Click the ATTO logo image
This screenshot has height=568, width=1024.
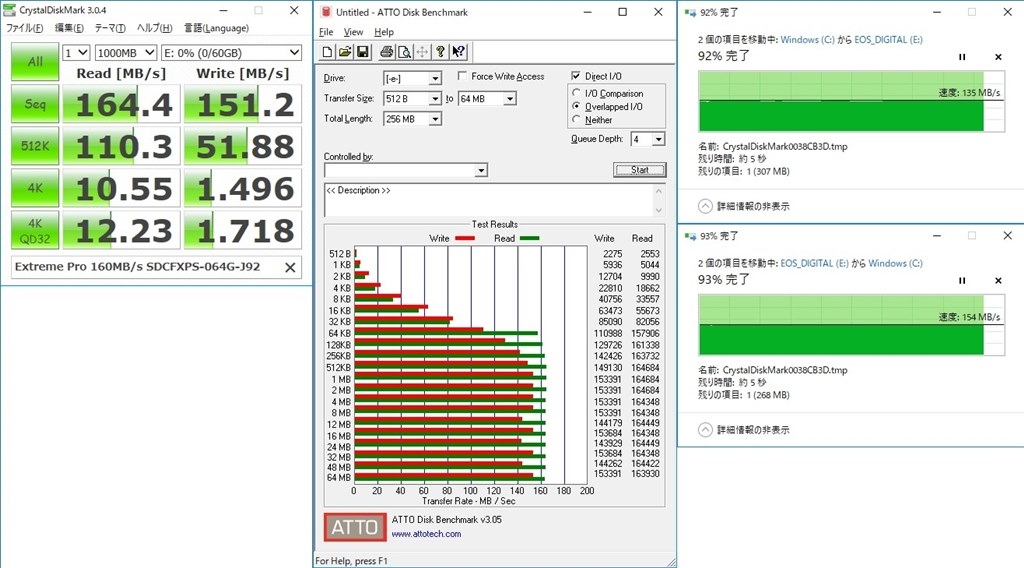pos(355,527)
